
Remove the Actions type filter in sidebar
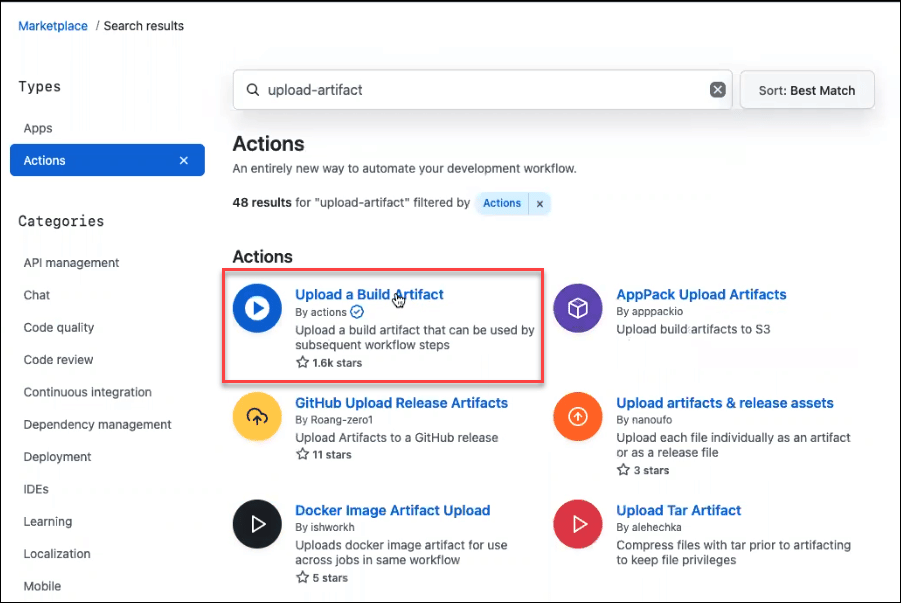click(x=183, y=161)
